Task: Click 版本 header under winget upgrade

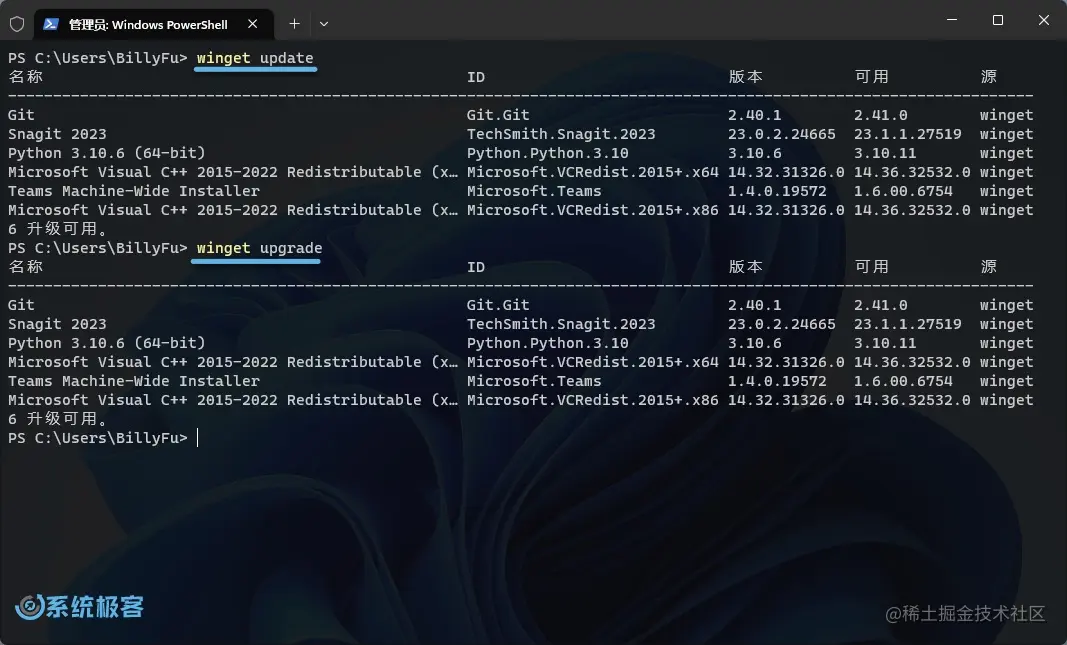Action: pos(746,266)
